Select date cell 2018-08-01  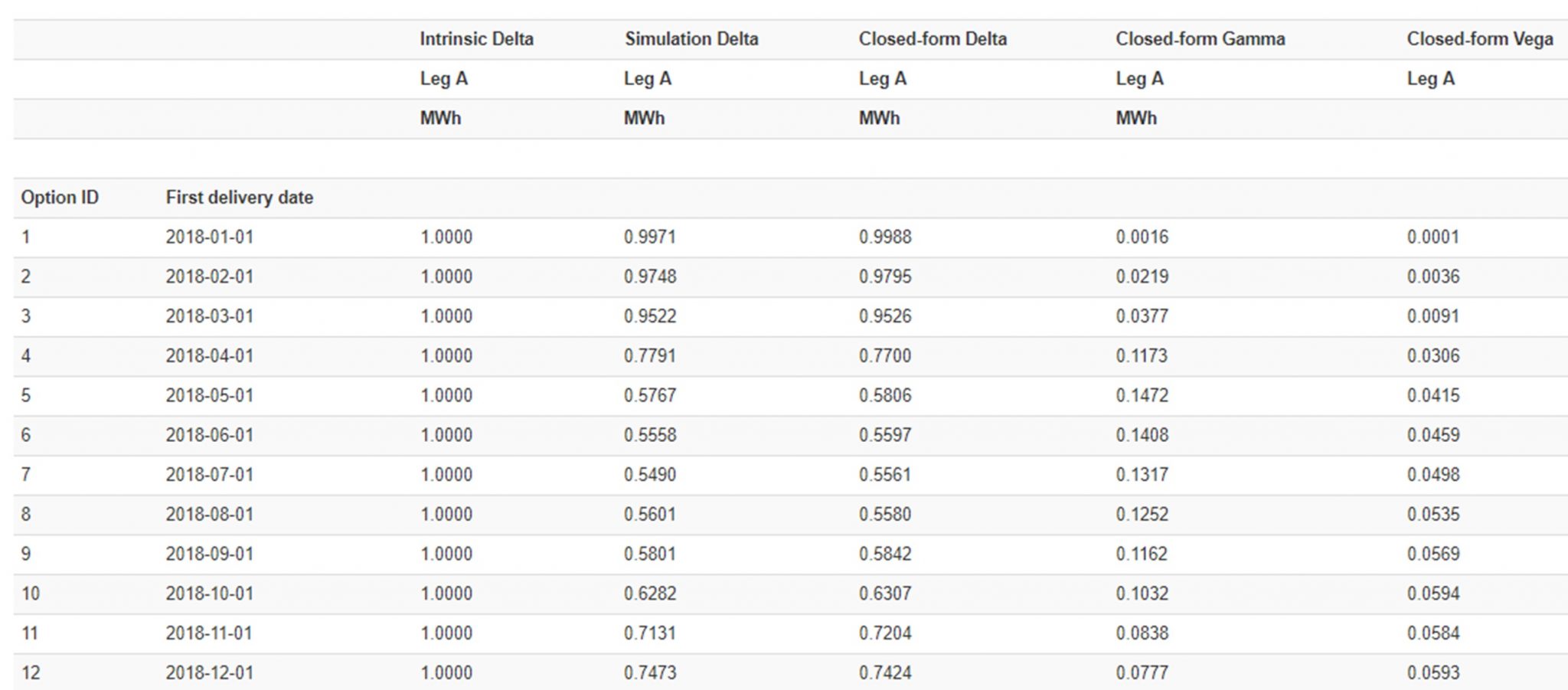(209, 515)
